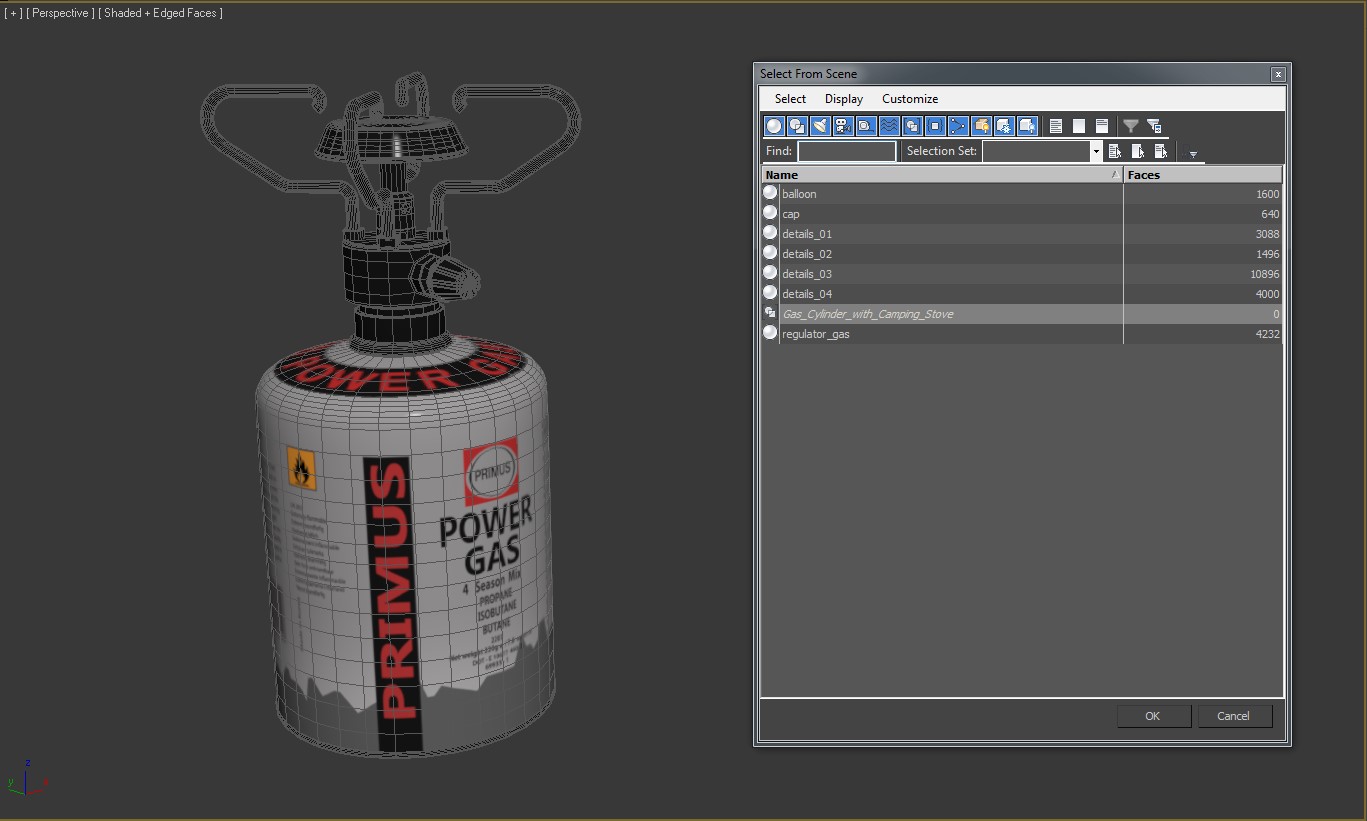Click the 10896 faces value
Viewport: 1367px width, 821px height.
coord(1264,274)
